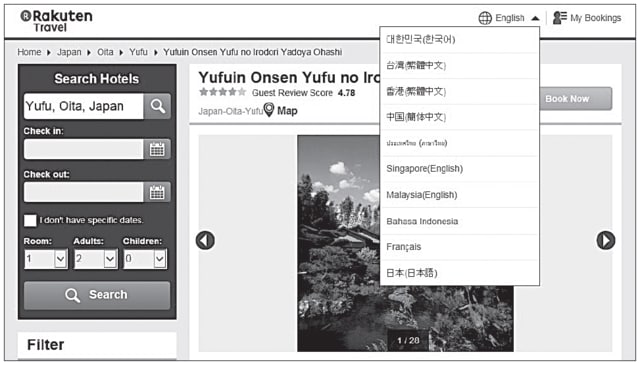Go to Yufu breadcrumb link
Image resolution: width=640 pixels, height=365 pixels.
point(138,52)
